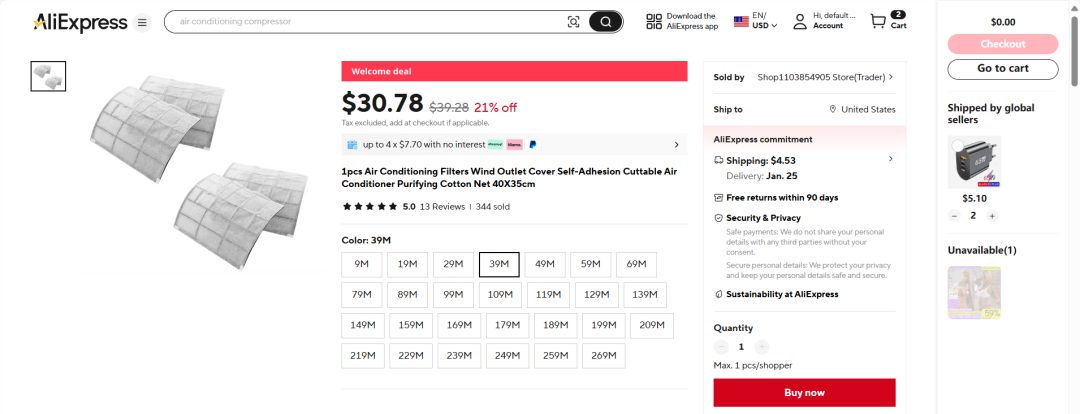Click the Buy now button

pos(804,393)
